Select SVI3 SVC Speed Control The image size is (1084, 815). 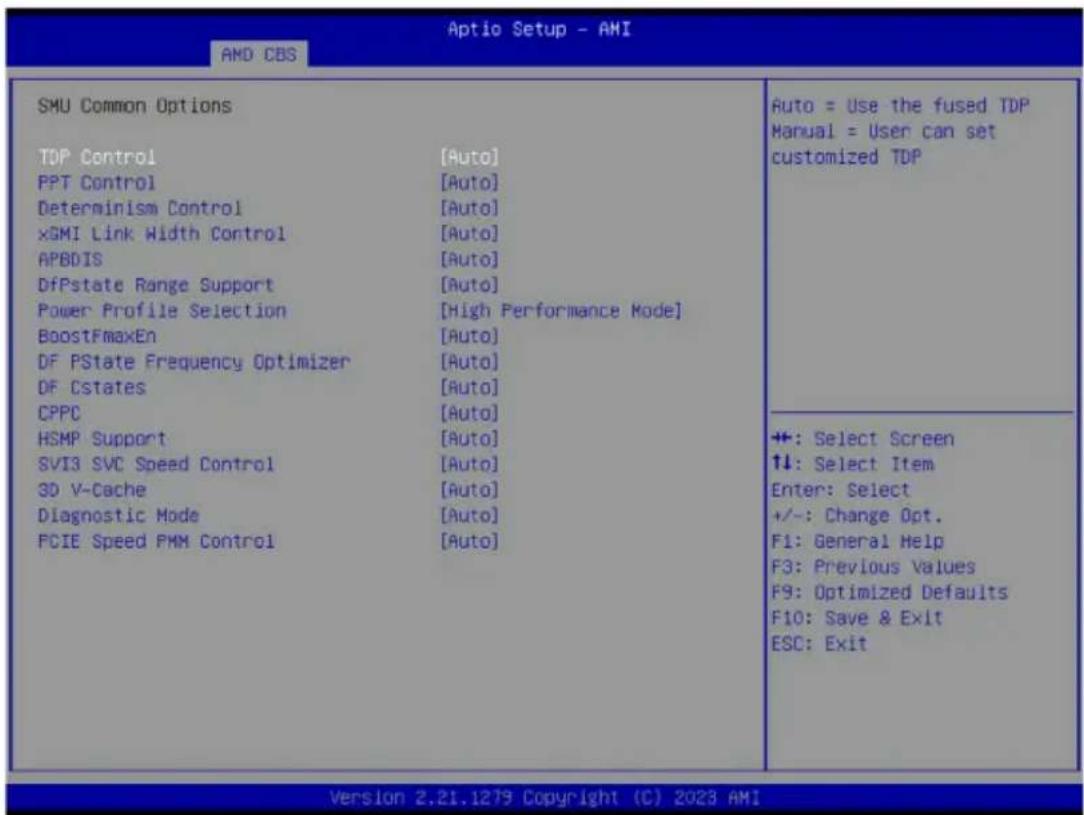[156, 464]
